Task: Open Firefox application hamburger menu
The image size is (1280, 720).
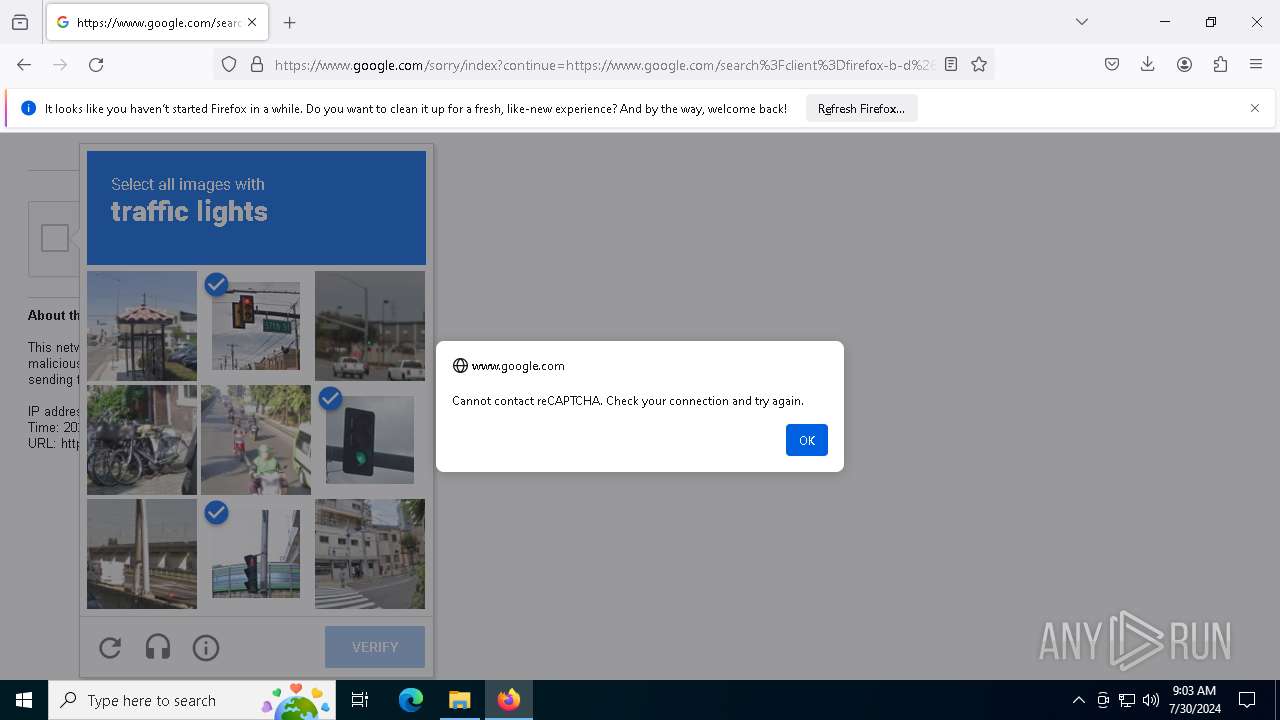Action: coord(1256,65)
